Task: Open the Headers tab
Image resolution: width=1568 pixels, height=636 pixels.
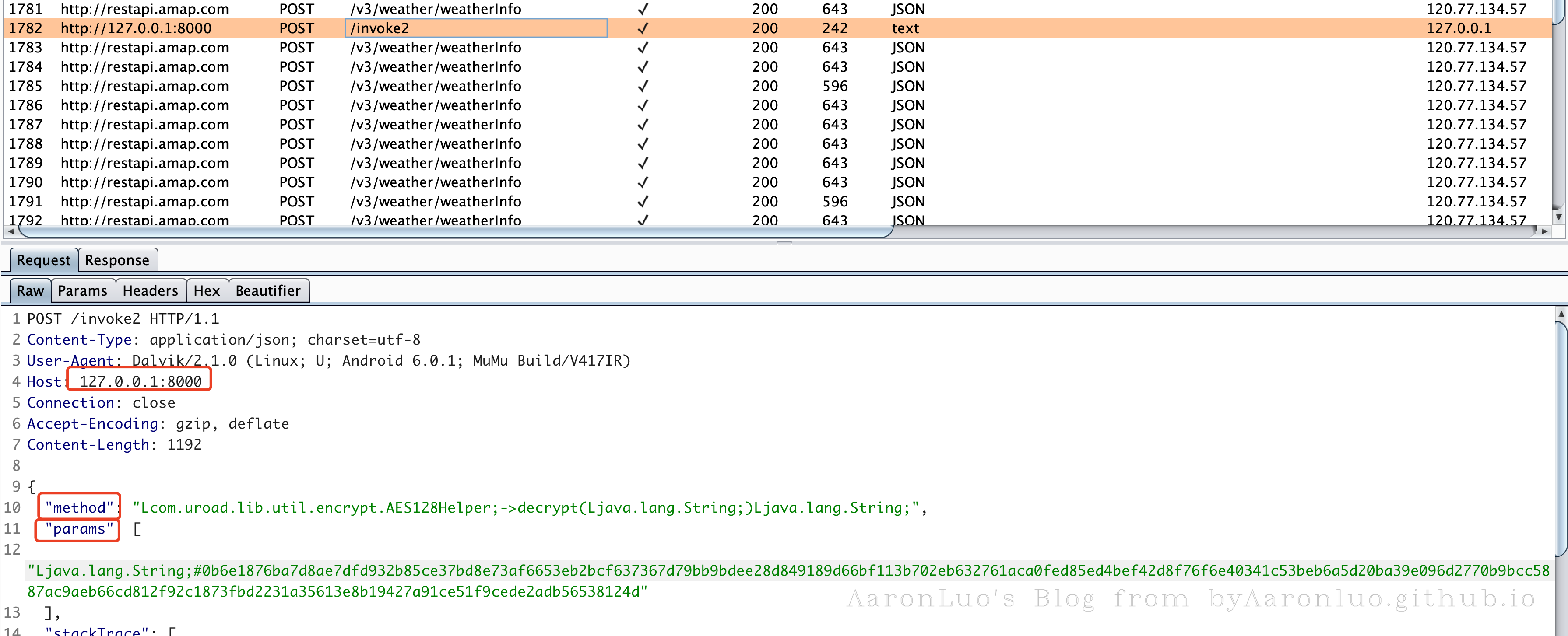Action: click(150, 290)
